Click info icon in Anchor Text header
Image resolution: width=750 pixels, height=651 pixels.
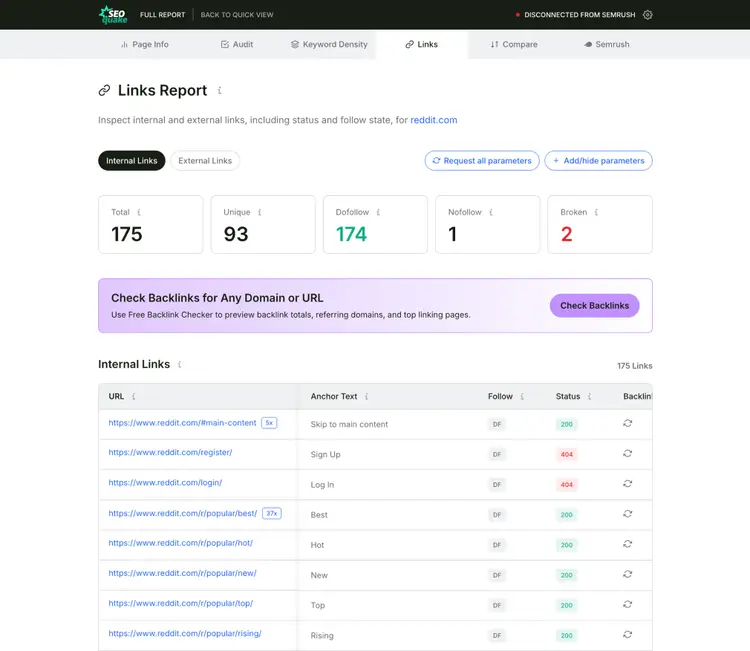point(366,397)
